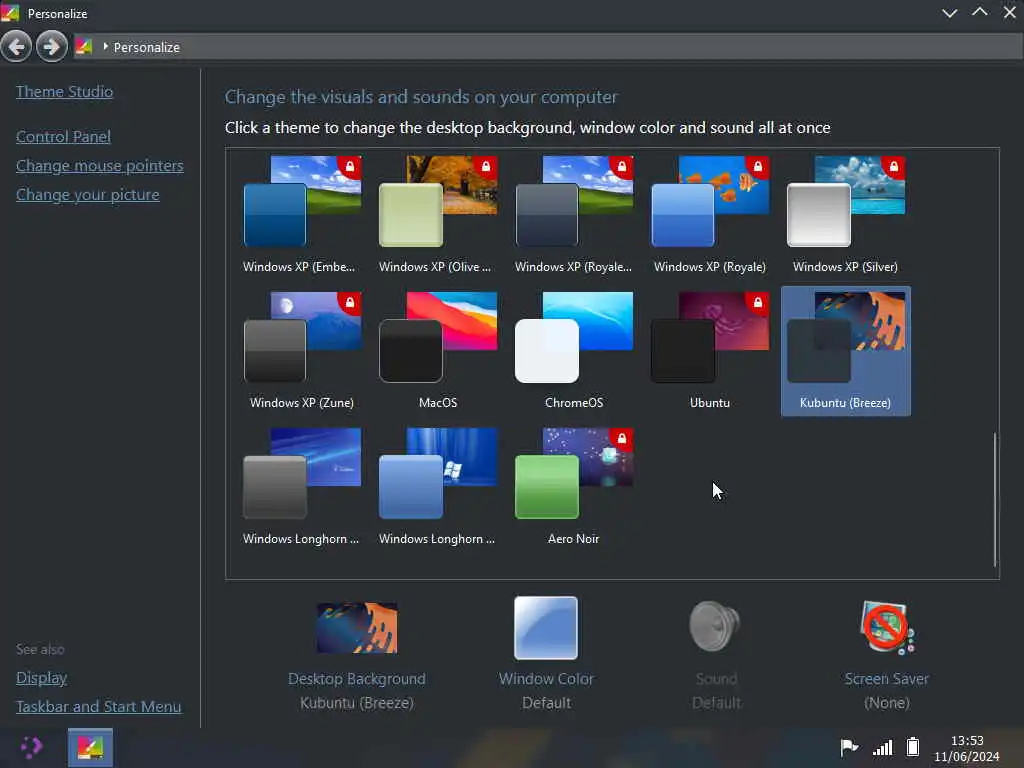The height and width of the screenshot is (768, 1024).
Task: Open Screen Saver (None) settings
Action: point(886,656)
